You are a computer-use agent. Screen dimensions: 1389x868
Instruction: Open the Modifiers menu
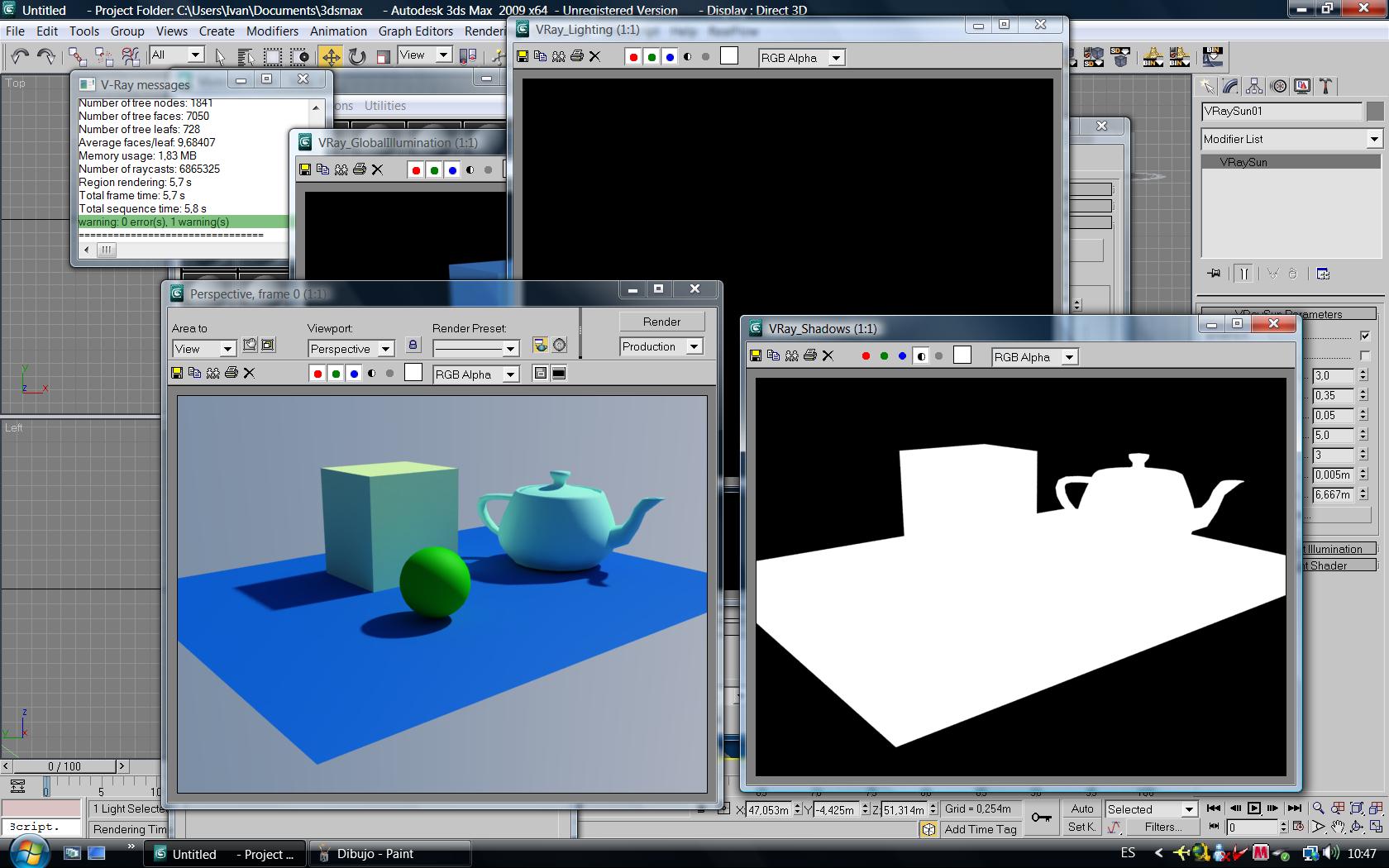pyautogui.click(x=272, y=31)
